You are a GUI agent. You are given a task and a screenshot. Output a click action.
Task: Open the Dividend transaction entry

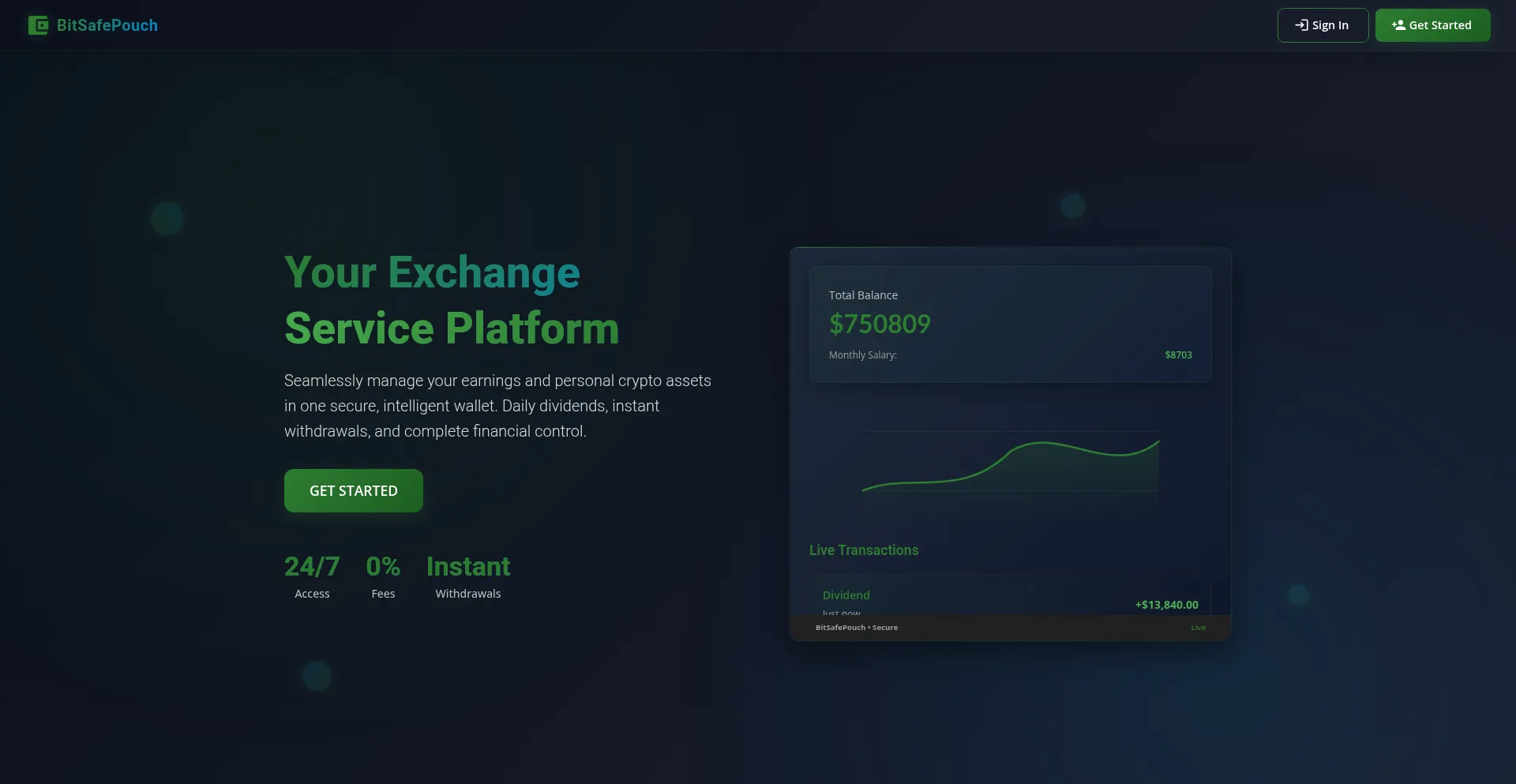[846, 595]
